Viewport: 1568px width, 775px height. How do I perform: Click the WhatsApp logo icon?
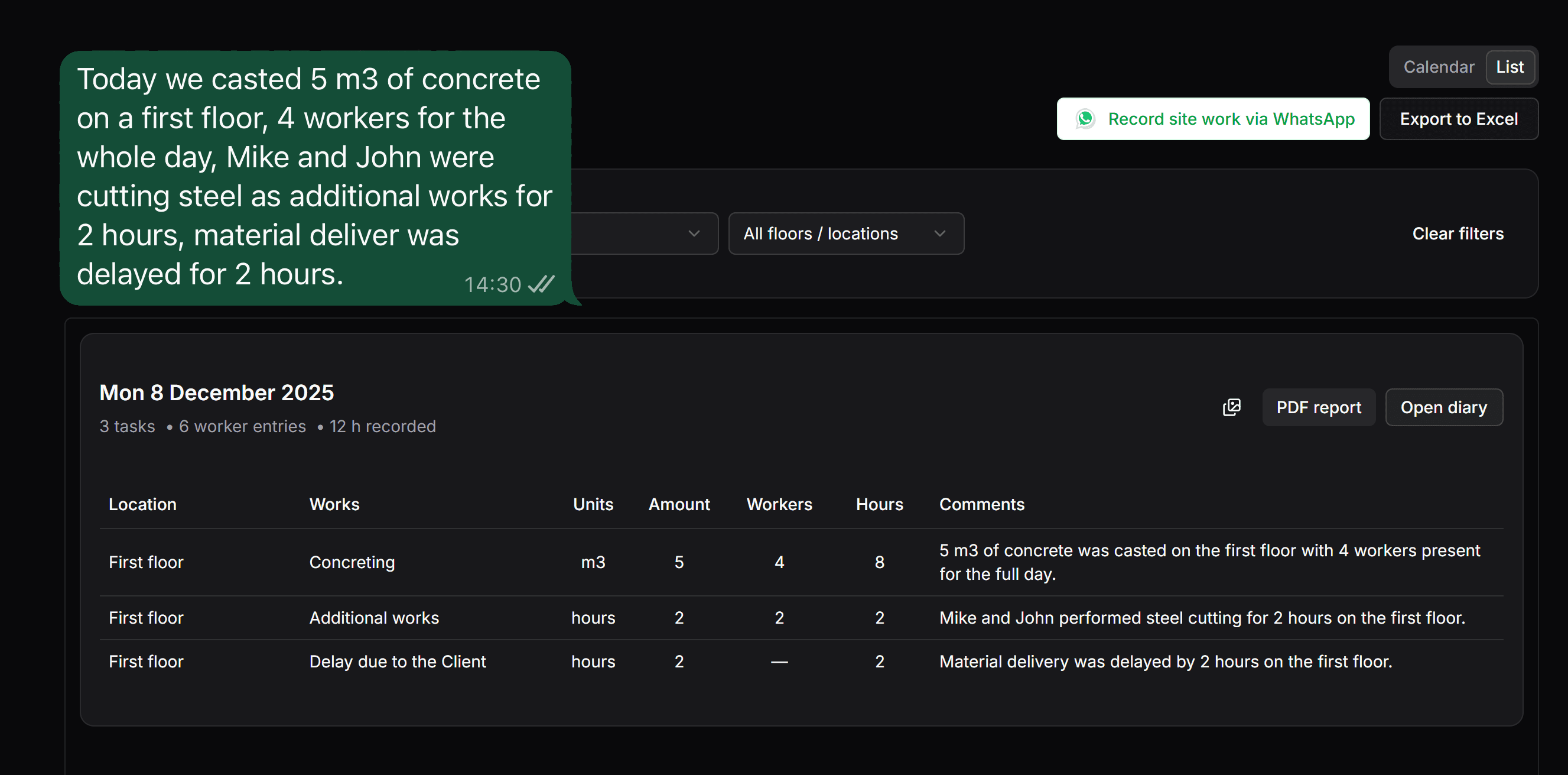(1085, 119)
